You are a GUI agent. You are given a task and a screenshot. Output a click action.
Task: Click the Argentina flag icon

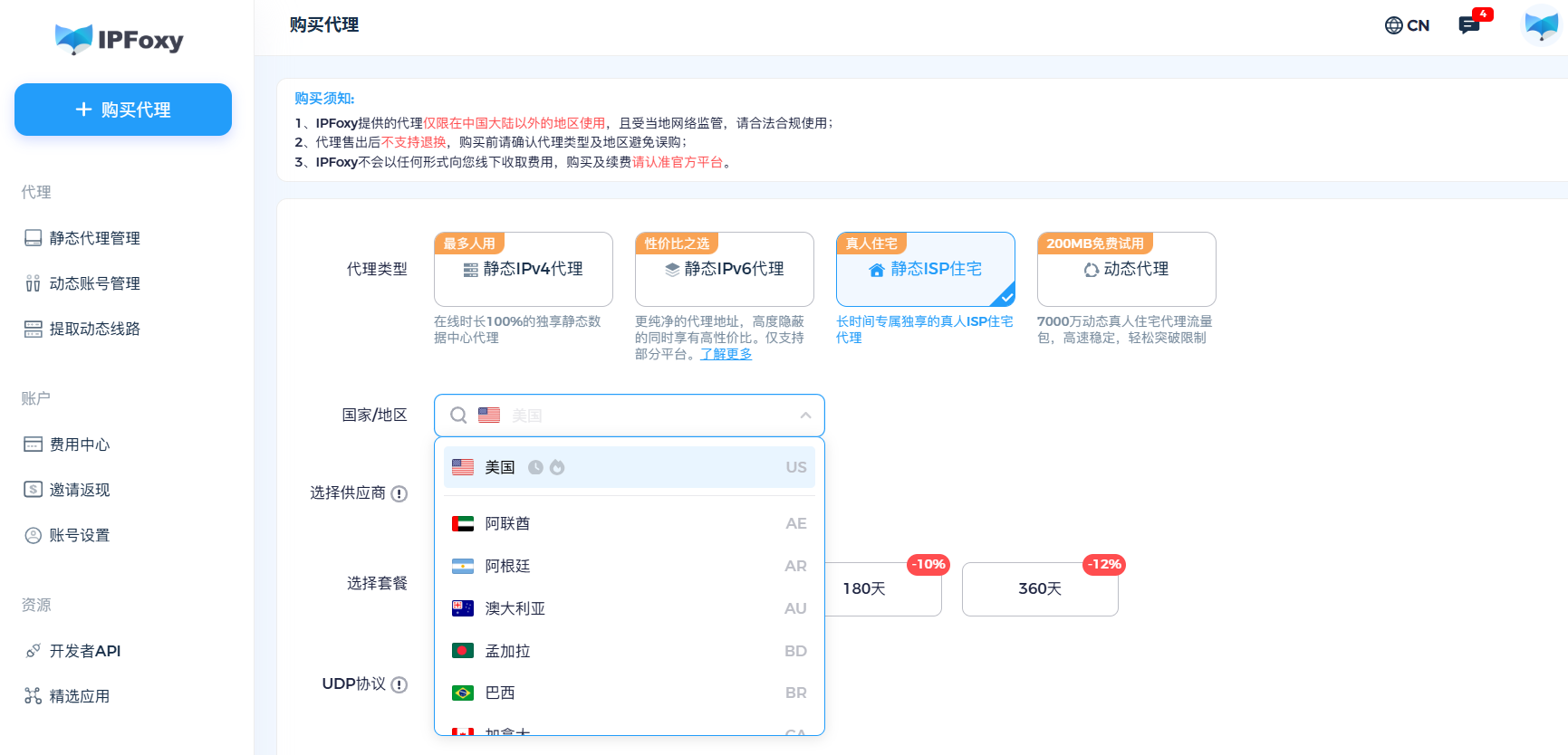pyautogui.click(x=463, y=566)
